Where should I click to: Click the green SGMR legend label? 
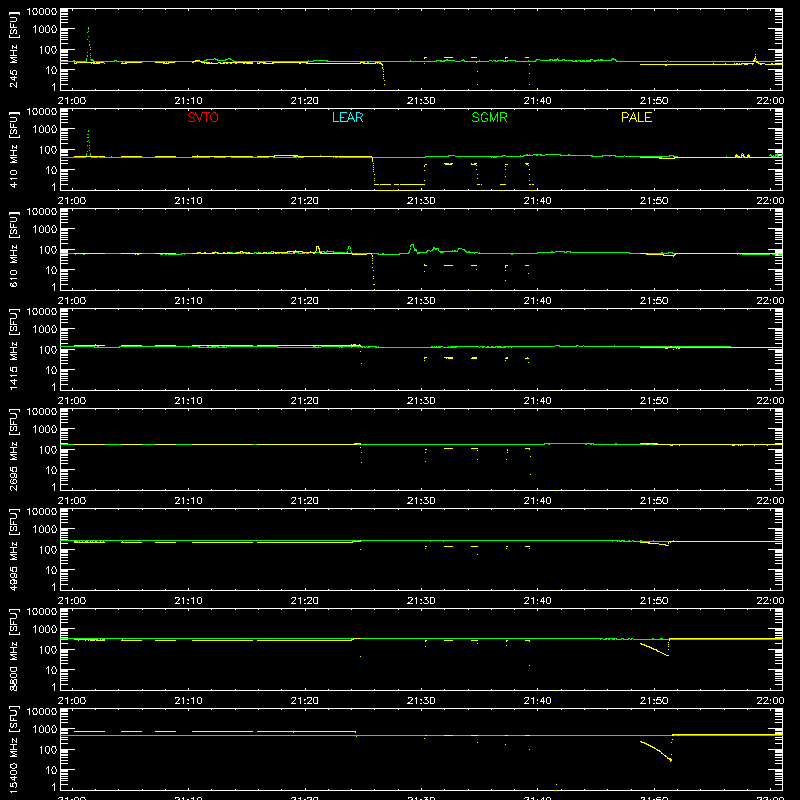(489, 117)
